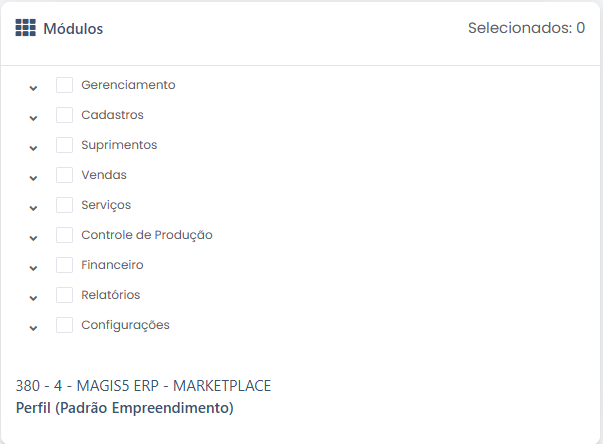Viewport: 603px width, 444px height.
Task: Open the Vendas chevron
Action: point(33,178)
